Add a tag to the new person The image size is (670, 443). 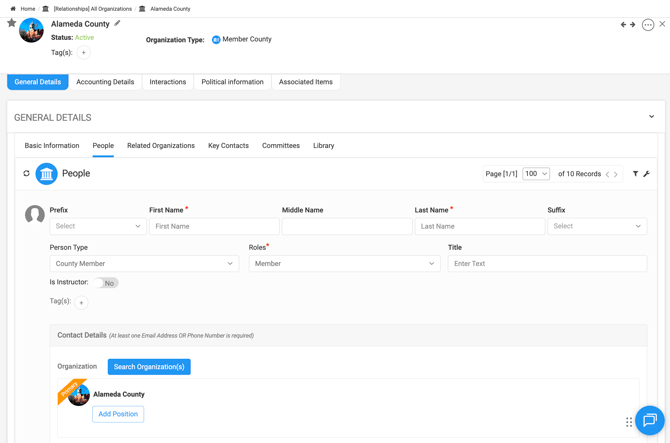pos(81,303)
